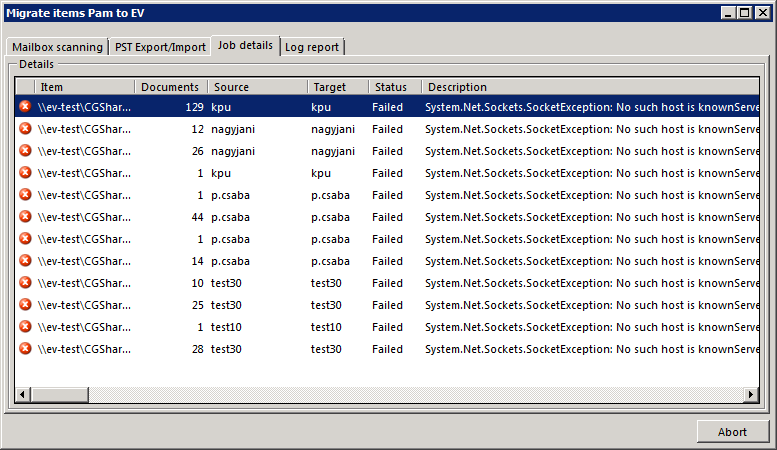The width and height of the screenshot is (777, 450).
Task: Open the PST Export/Import tab
Action: [160, 47]
